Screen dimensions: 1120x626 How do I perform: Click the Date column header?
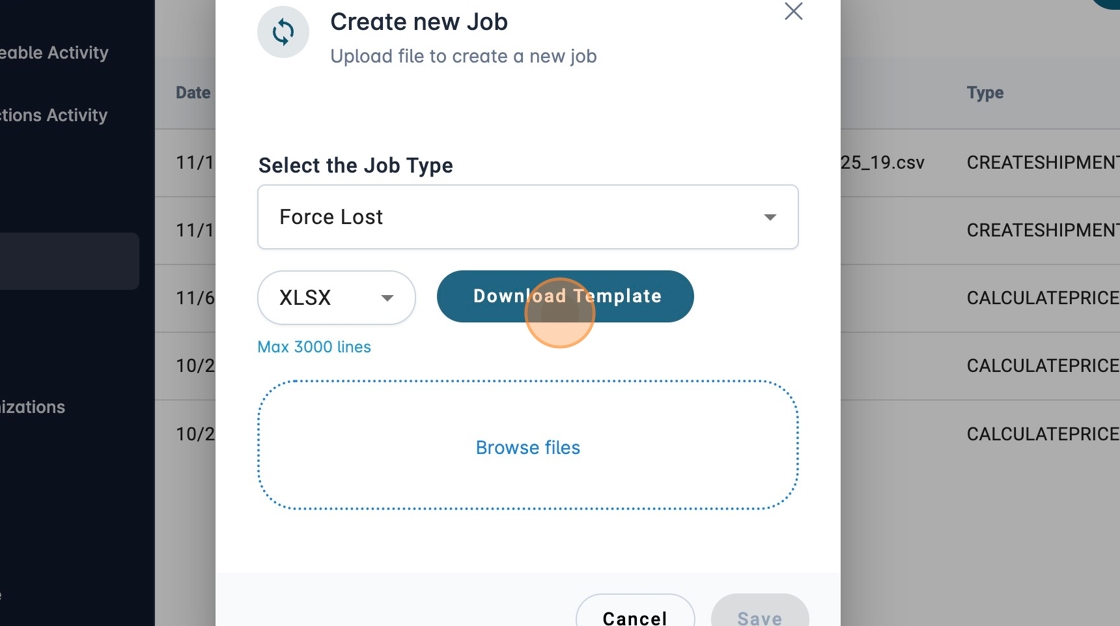[193, 93]
